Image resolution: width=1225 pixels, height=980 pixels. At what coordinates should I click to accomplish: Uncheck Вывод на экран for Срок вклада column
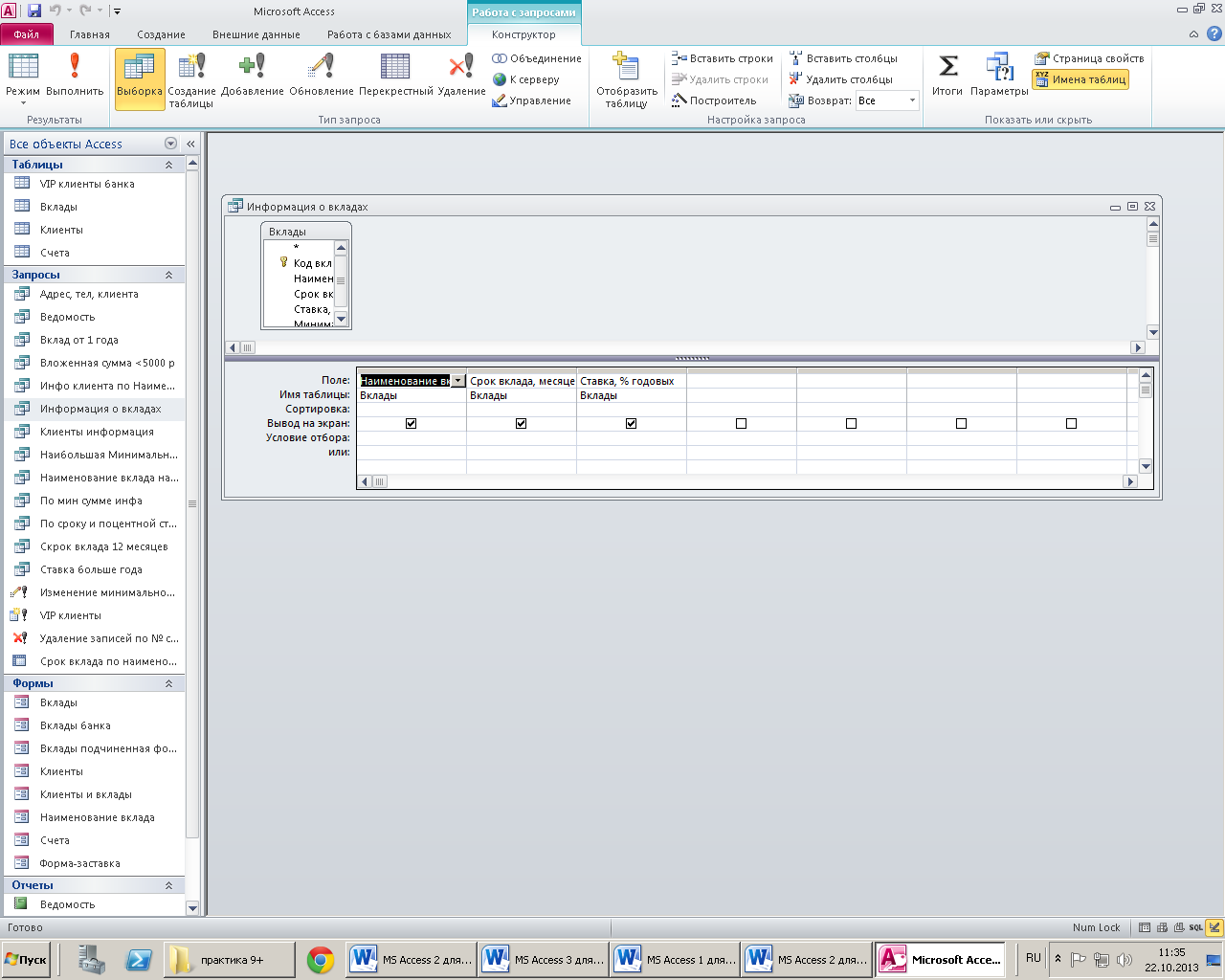click(522, 423)
